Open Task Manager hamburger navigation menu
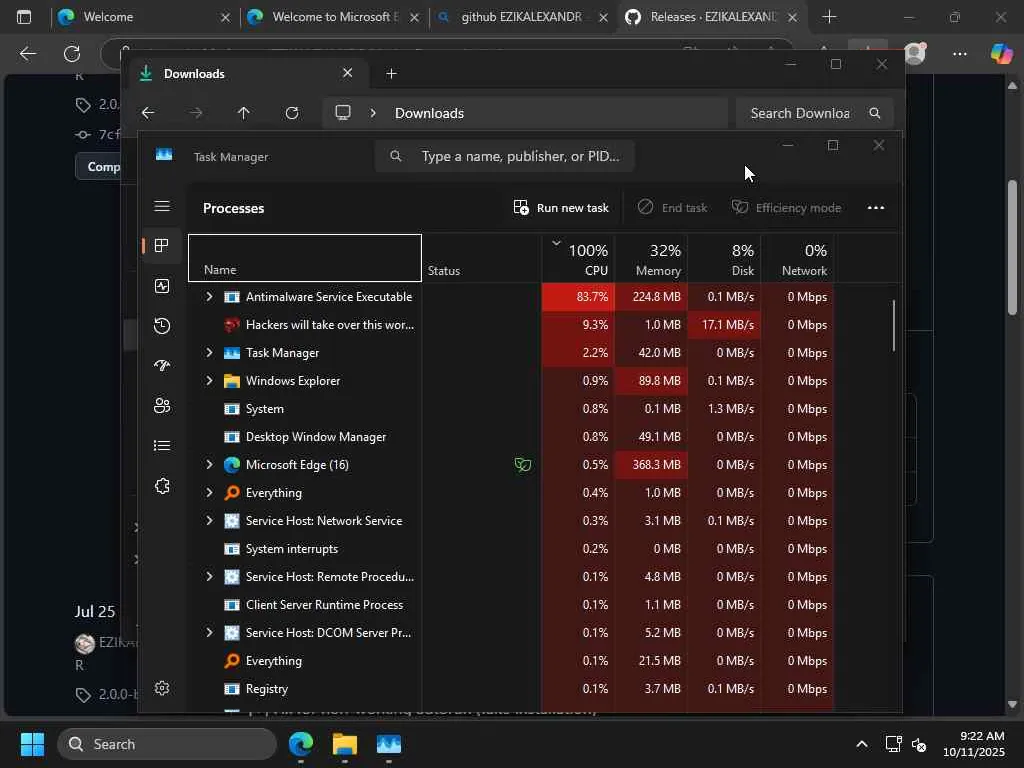 click(162, 206)
